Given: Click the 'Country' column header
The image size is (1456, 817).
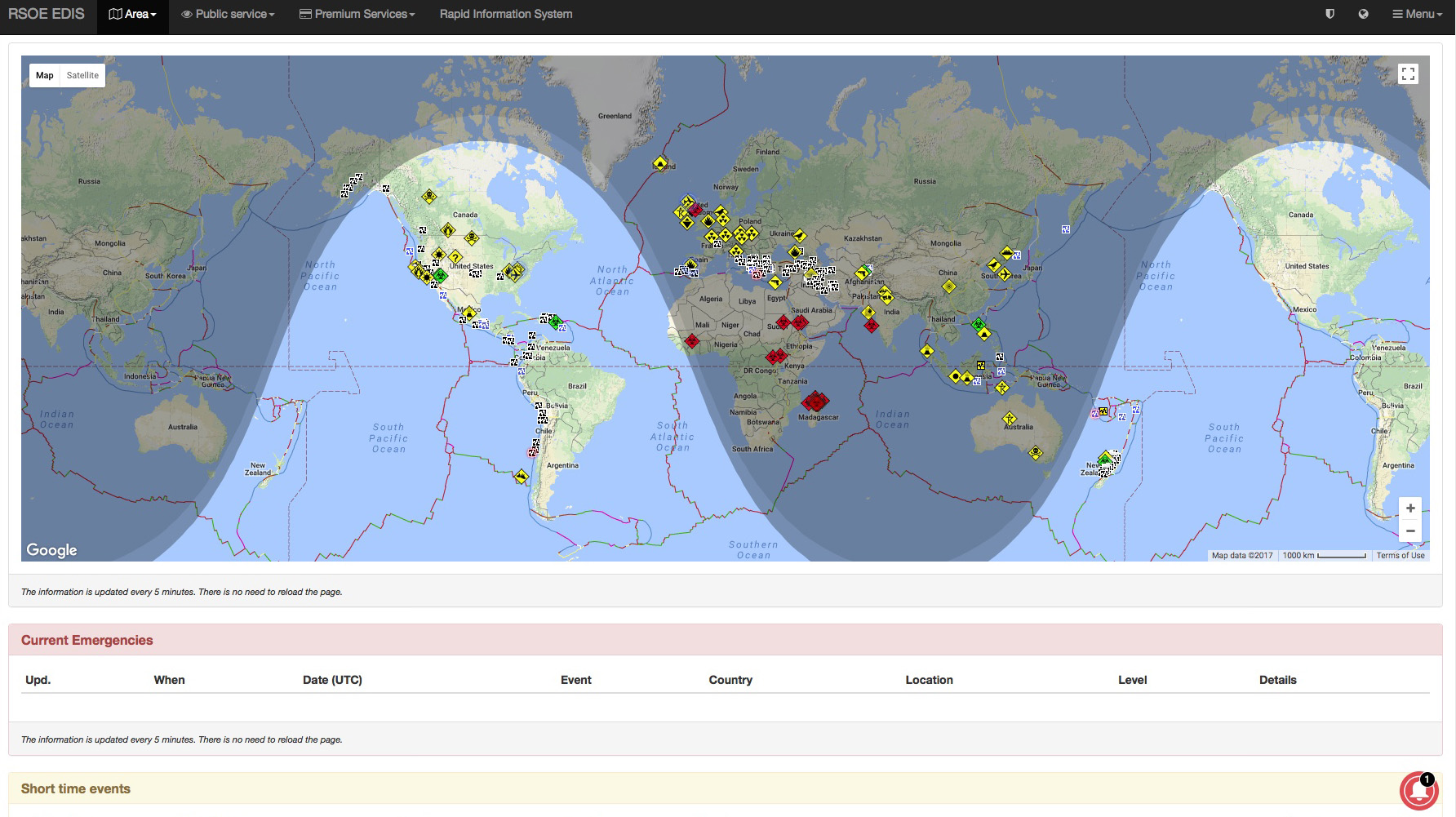Looking at the screenshot, I should point(730,680).
